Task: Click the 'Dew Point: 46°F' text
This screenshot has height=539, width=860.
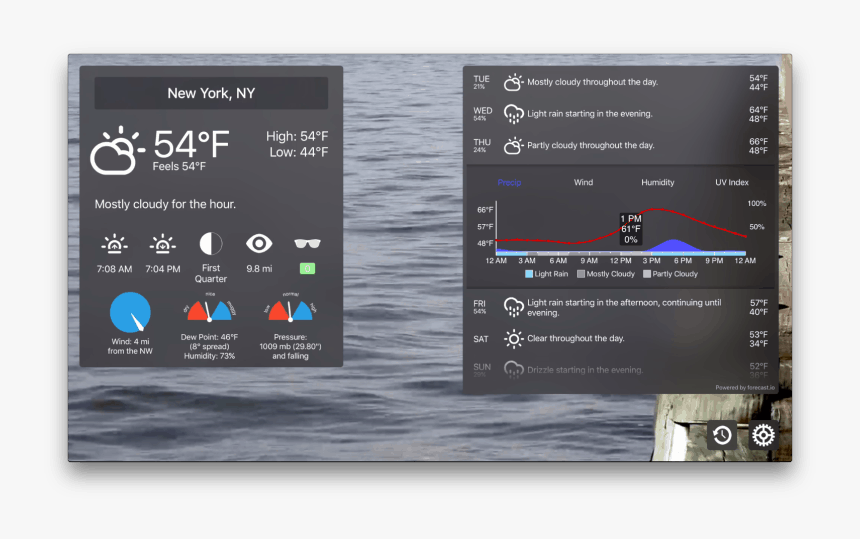Action: (x=209, y=337)
